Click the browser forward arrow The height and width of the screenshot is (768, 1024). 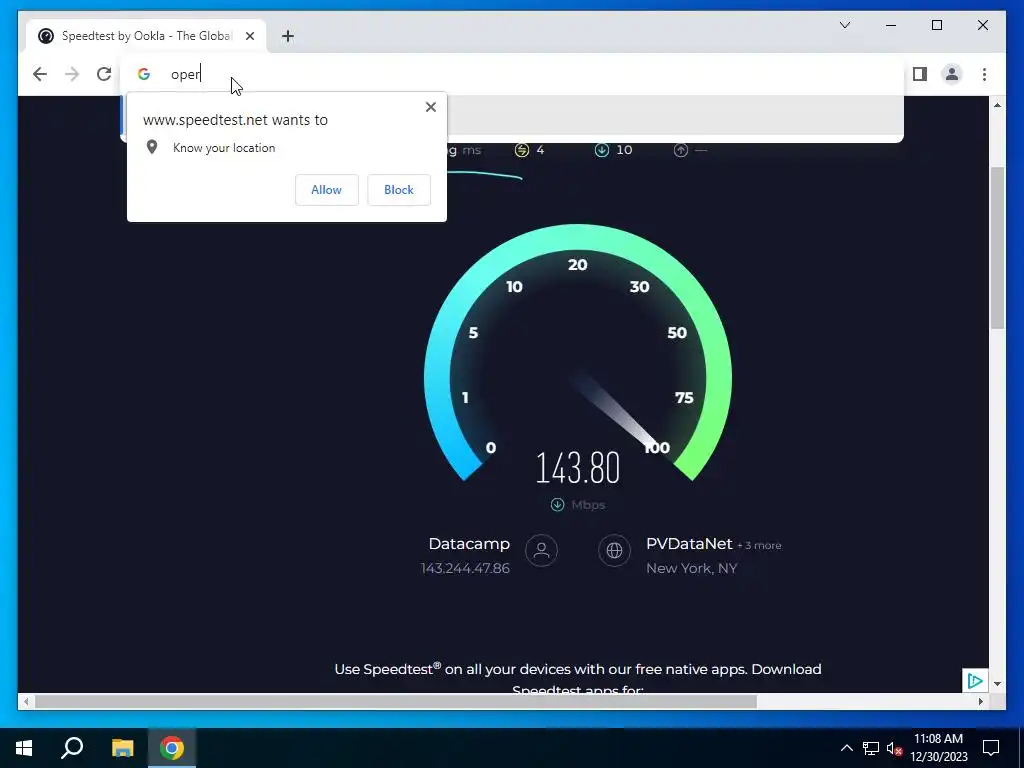[72, 74]
